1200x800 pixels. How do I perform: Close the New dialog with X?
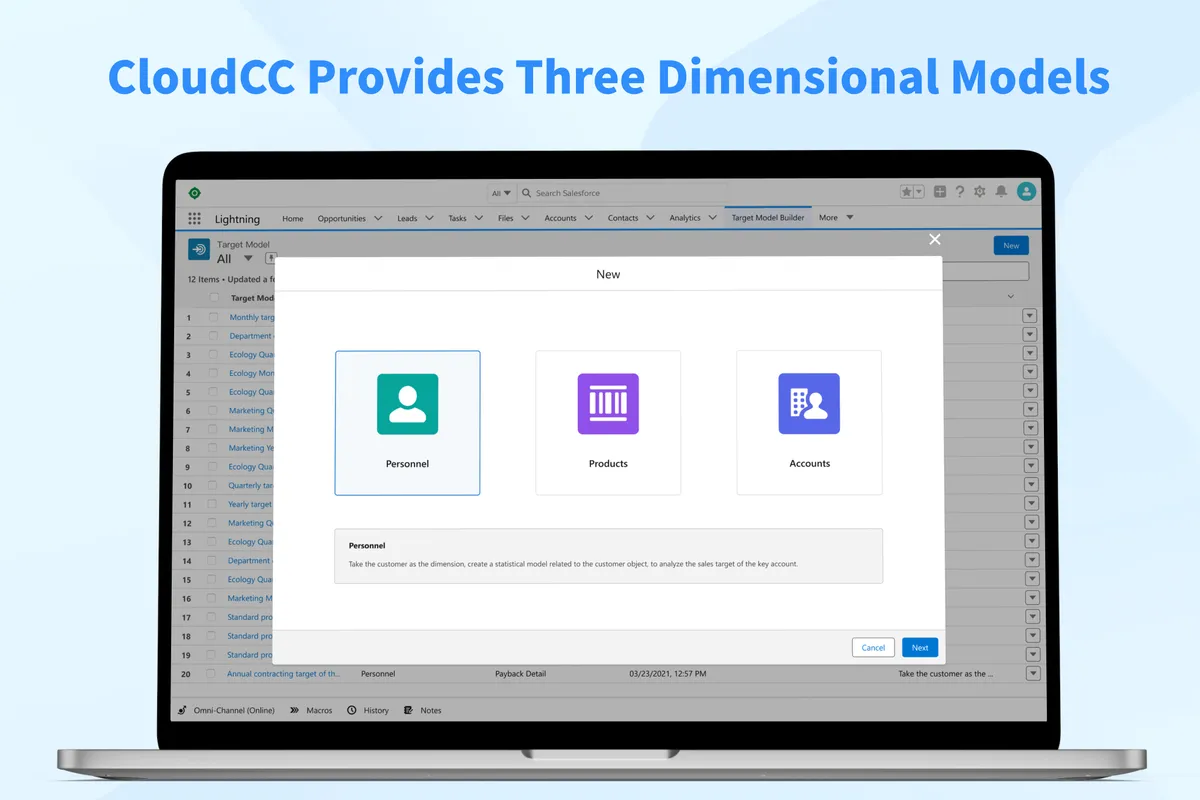(935, 239)
